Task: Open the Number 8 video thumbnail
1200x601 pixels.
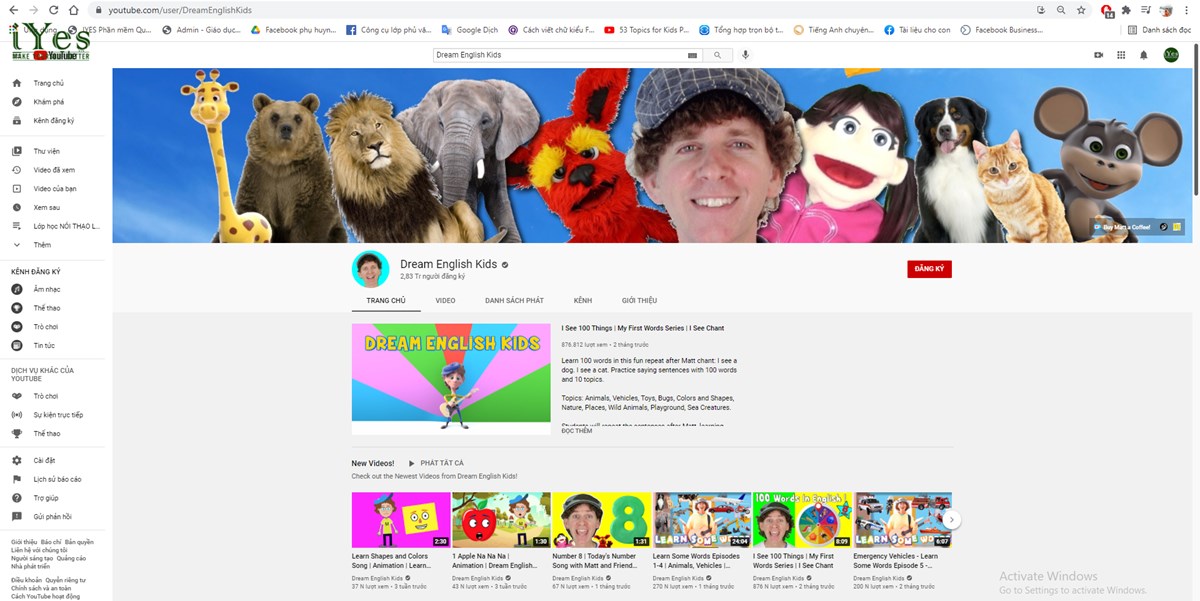Action: 601,520
